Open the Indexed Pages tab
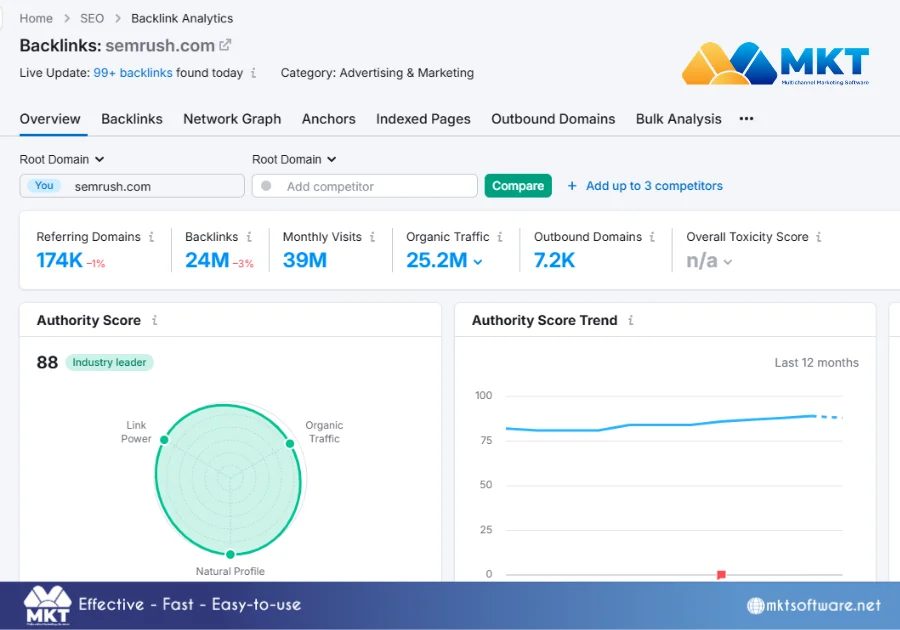The image size is (900, 630). point(423,119)
